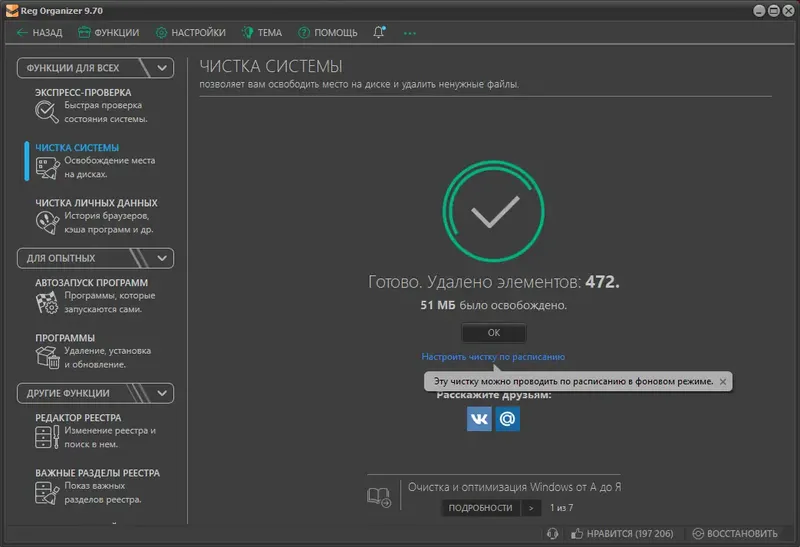Select Программы in sidebar
This screenshot has width=800, height=547.
[65, 338]
